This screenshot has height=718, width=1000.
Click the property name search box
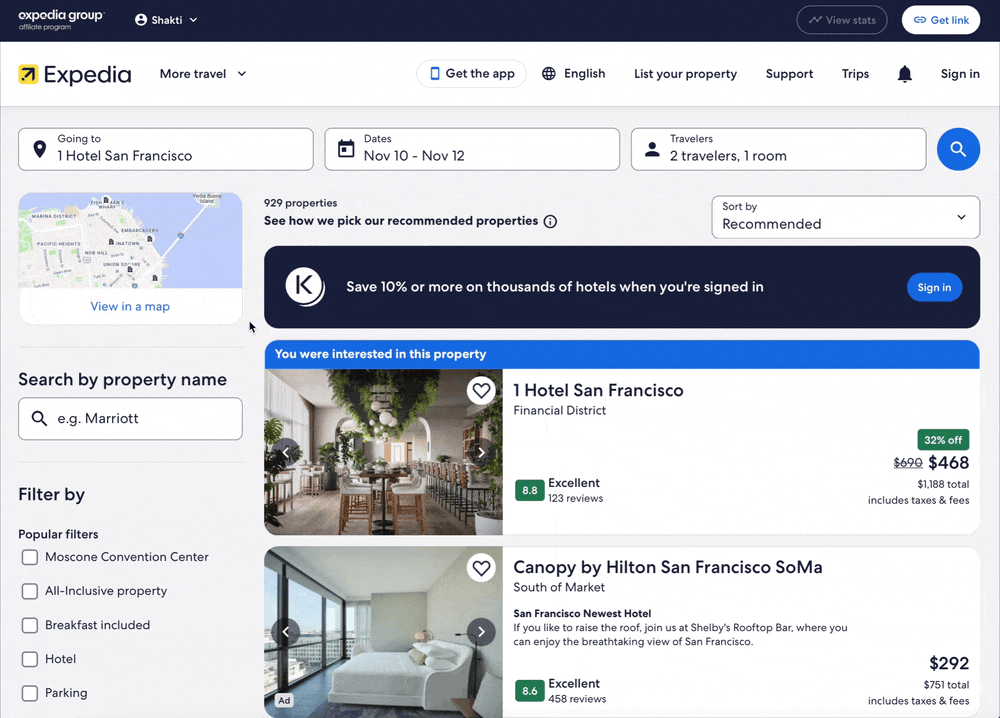(130, 419)
